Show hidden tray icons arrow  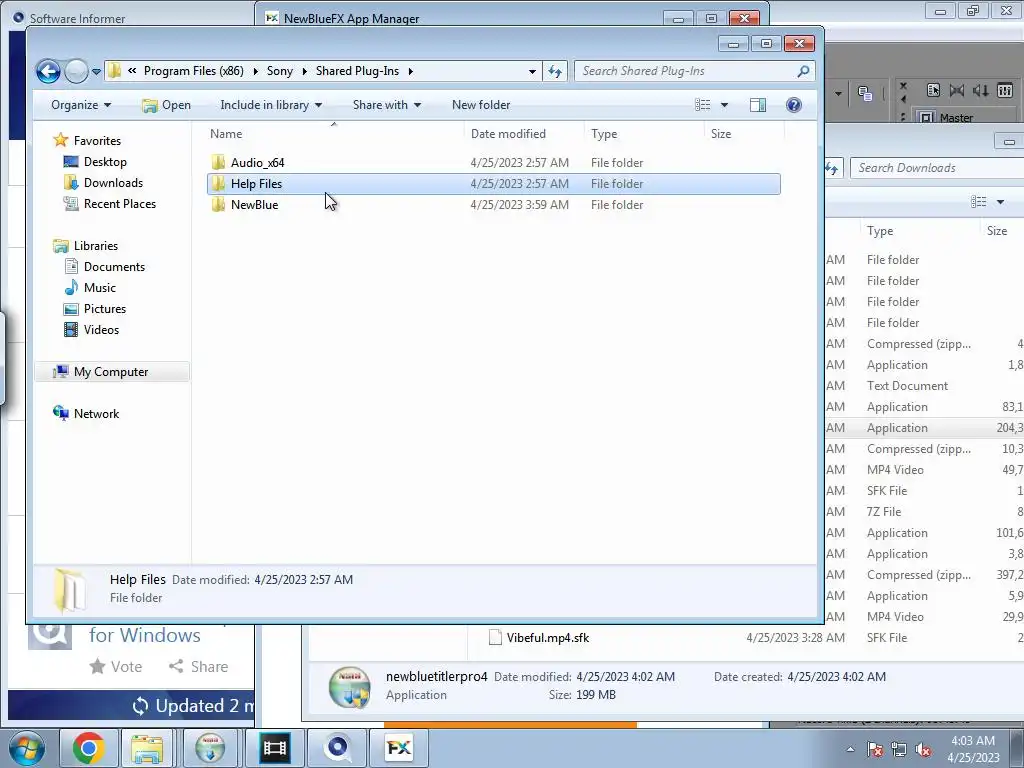850,749
